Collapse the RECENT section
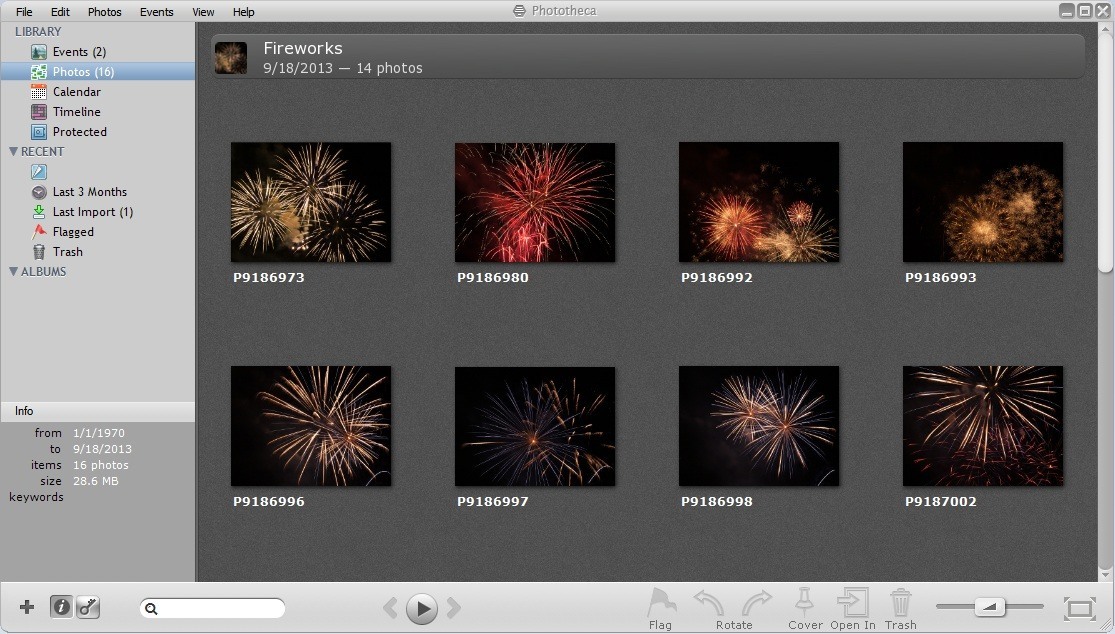The height and width of the screenshot is (634, 1115). tap(13, 151)
